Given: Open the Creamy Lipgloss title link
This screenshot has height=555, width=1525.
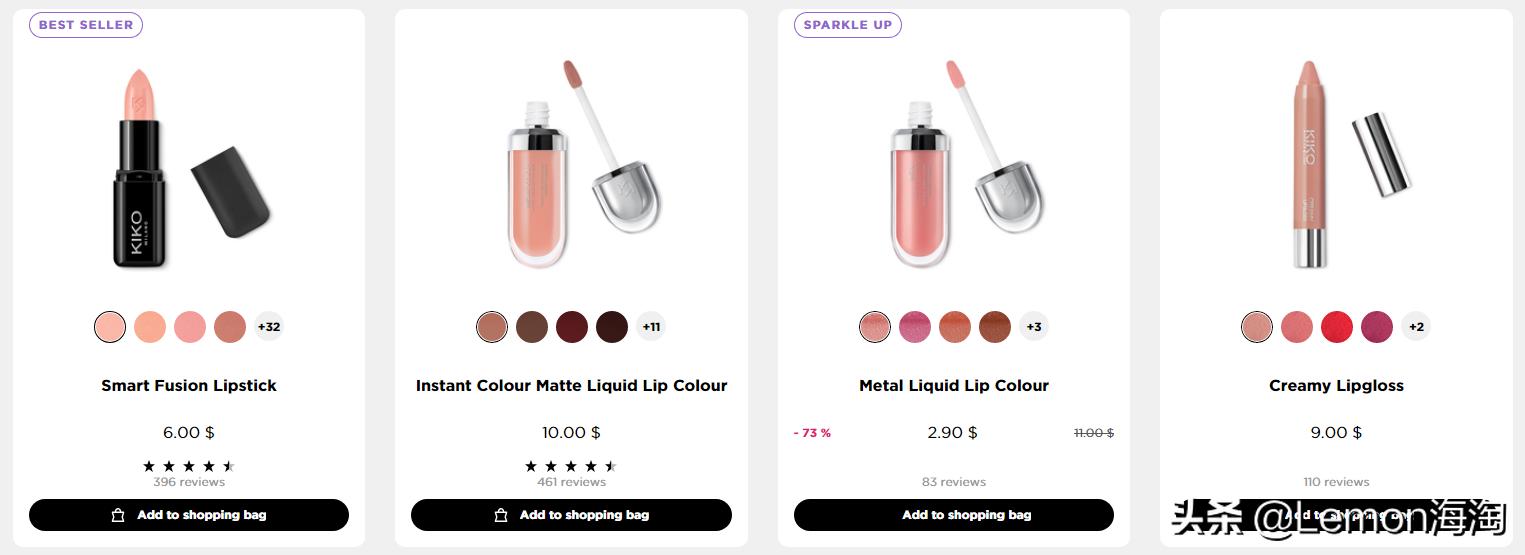Looking at the screenshot, I should tap(1336, 385).
